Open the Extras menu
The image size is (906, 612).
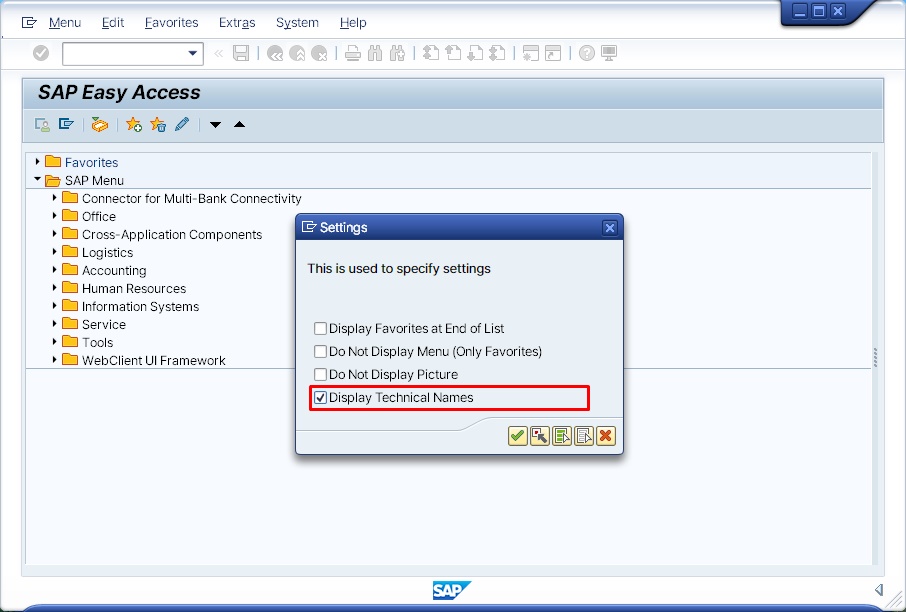point(237,23)
